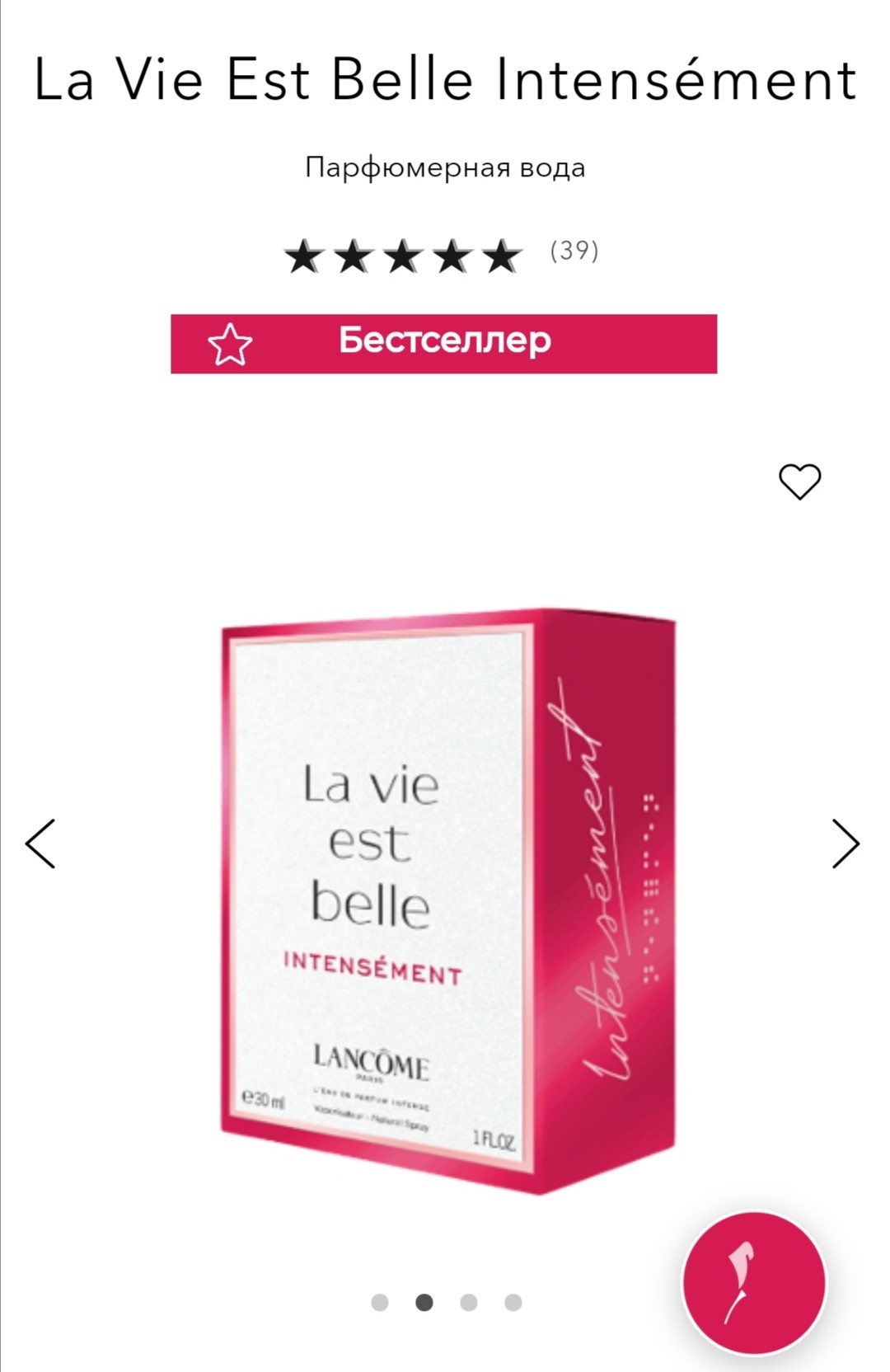890x1372 pixels.
Task: Click the star outline in the Бестселлер badge
Action: coord(230,345)
